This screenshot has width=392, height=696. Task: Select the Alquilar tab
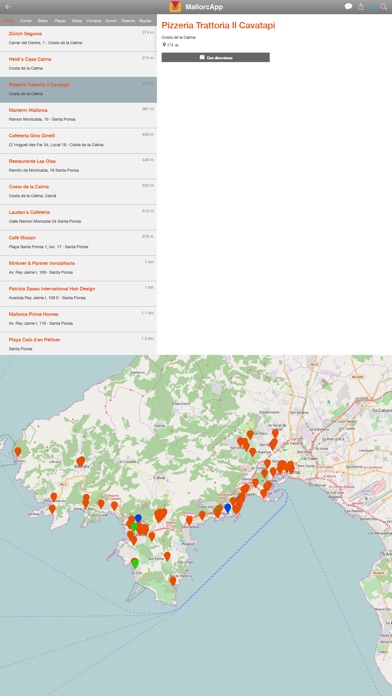[x=145, y=21]
